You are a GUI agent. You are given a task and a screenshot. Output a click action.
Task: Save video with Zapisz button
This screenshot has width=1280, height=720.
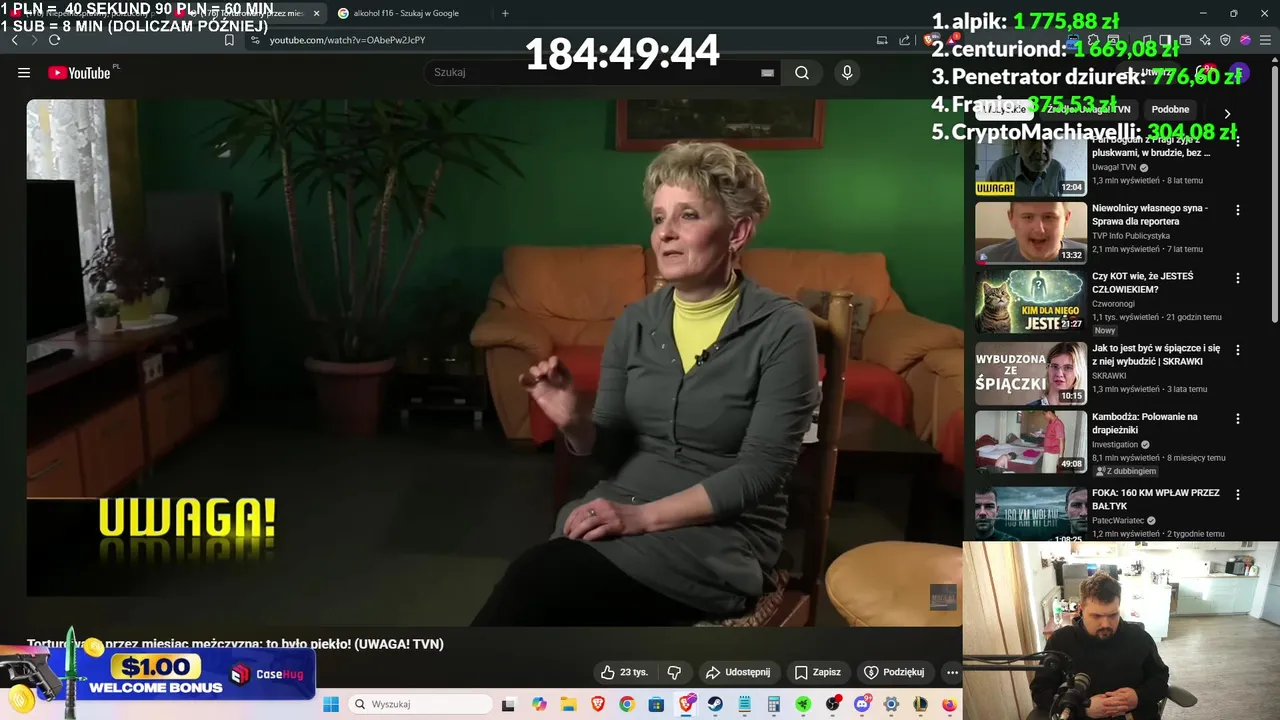tap(817, 672)
